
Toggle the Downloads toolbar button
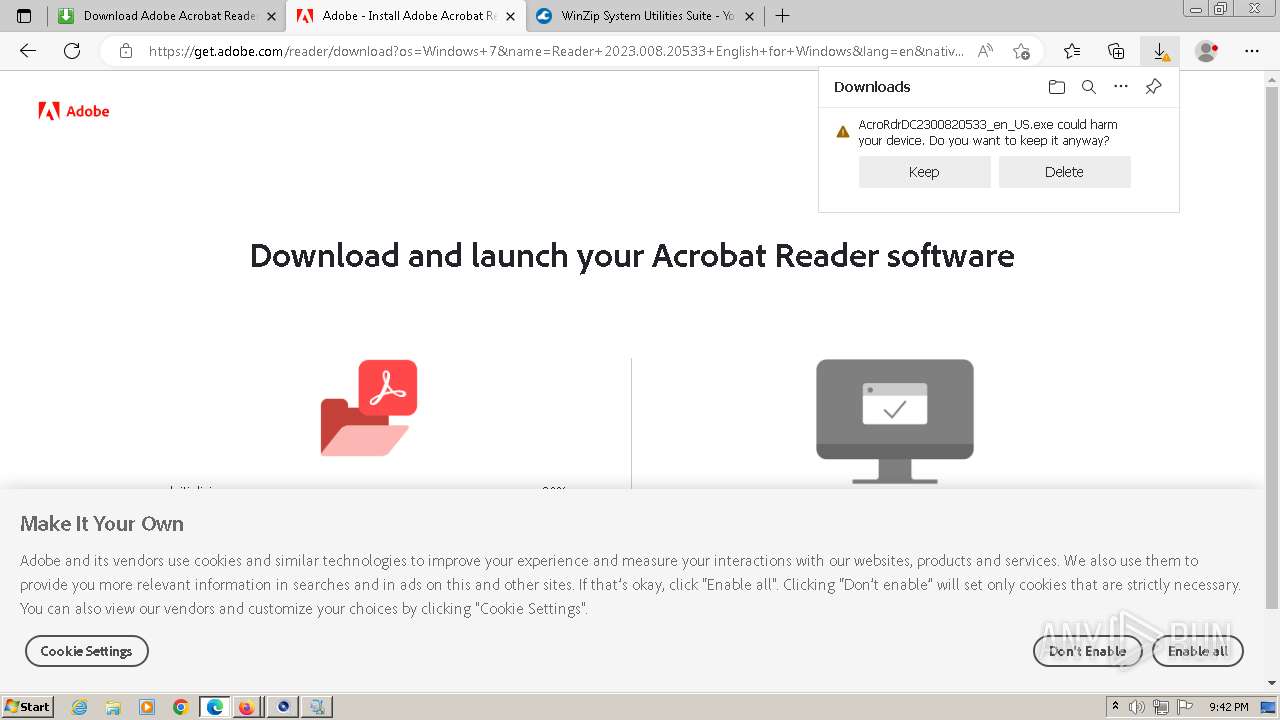(x=1160, y=51)
